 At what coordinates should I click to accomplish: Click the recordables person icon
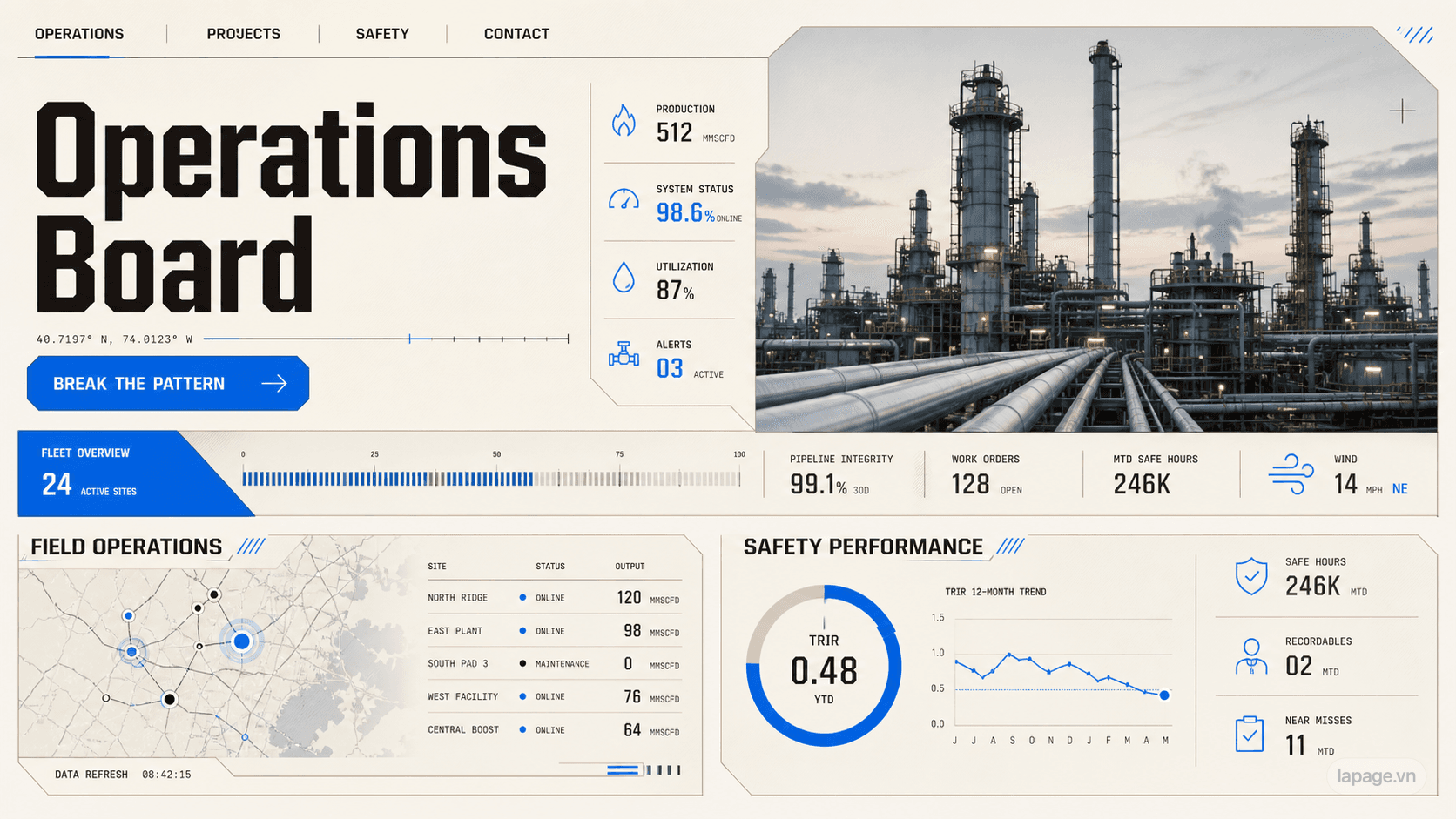[1251, 656]
